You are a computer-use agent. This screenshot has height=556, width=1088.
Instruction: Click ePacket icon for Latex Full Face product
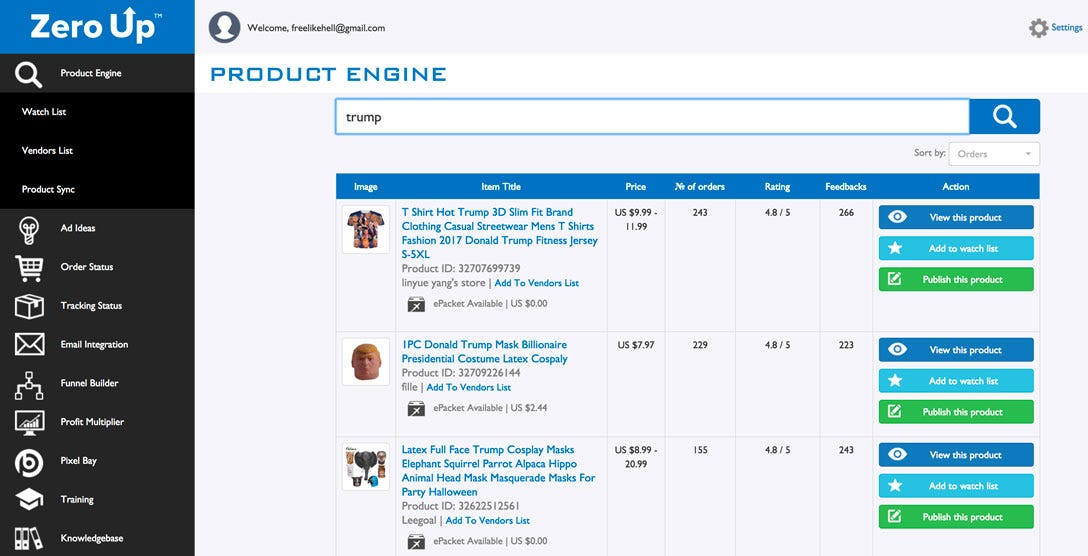(x=416, y=541)
